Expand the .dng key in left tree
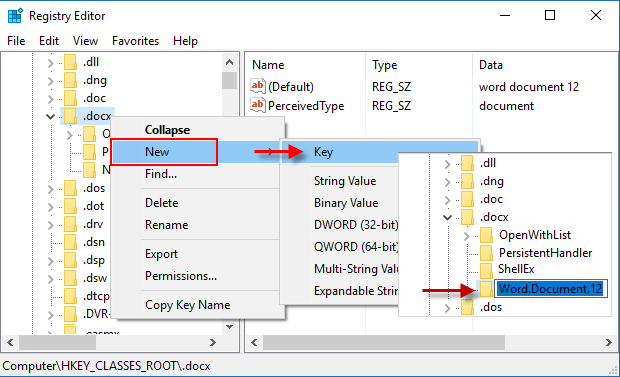The width and height of the screenshot is (620, 377). coord(50,81)
